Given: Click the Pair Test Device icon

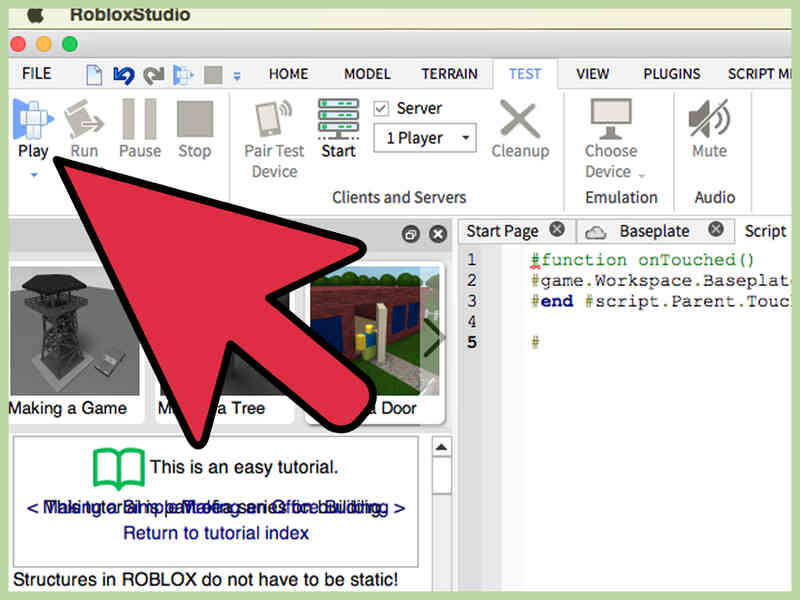Looking at the screenshot, I should (273, 119).
